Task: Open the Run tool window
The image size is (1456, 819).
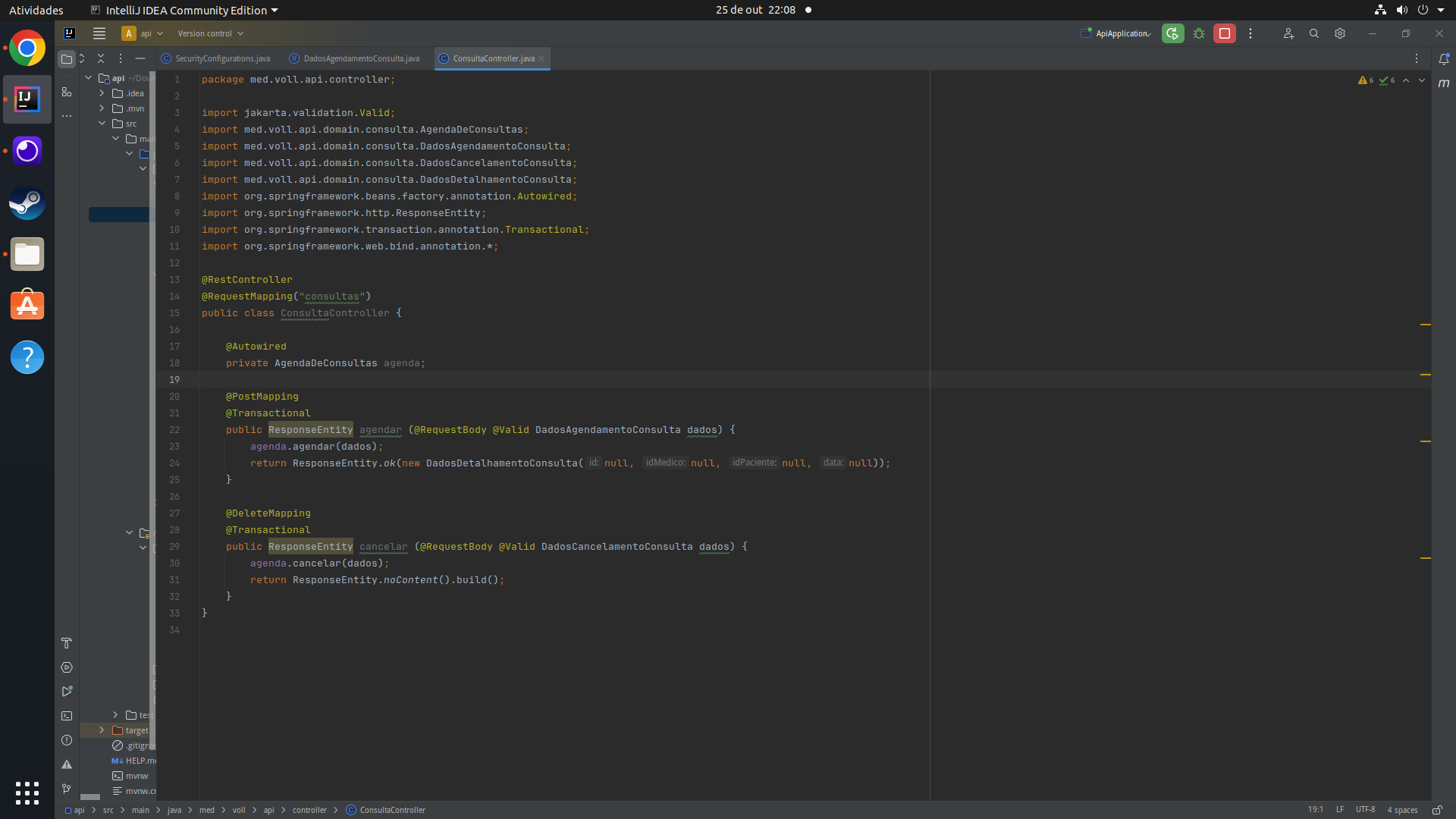Action: (x=67, y=692)
